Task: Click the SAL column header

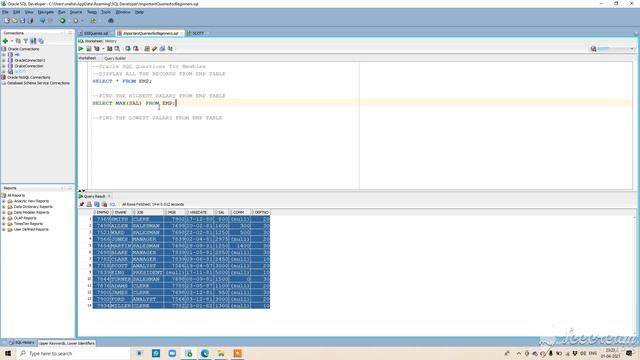Action: tap(221, 212)
